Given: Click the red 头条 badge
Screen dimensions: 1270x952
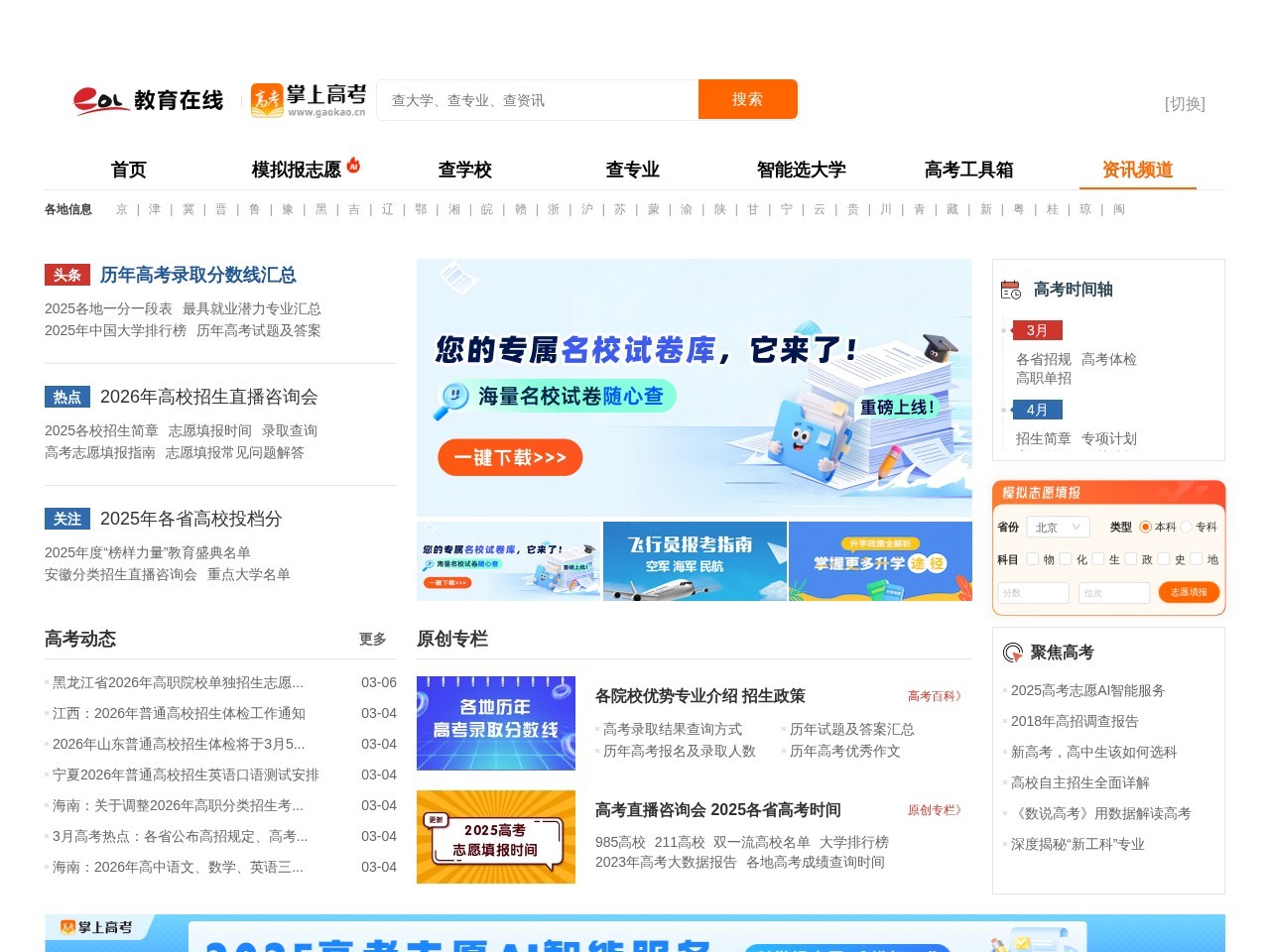Looking at the screenshot, I should [x=67, y=275].
